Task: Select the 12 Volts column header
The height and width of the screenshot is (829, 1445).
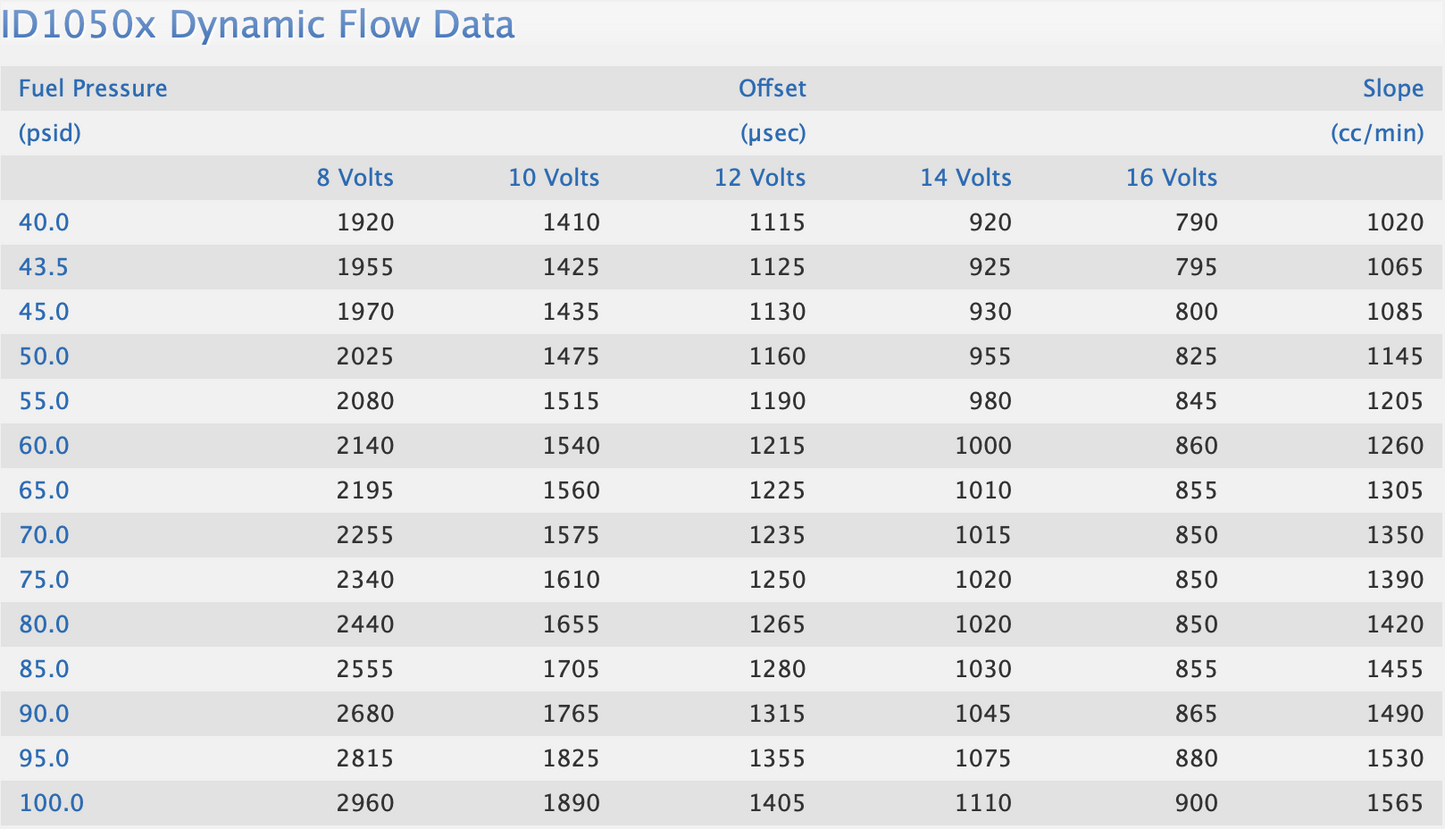Action: 760,178
